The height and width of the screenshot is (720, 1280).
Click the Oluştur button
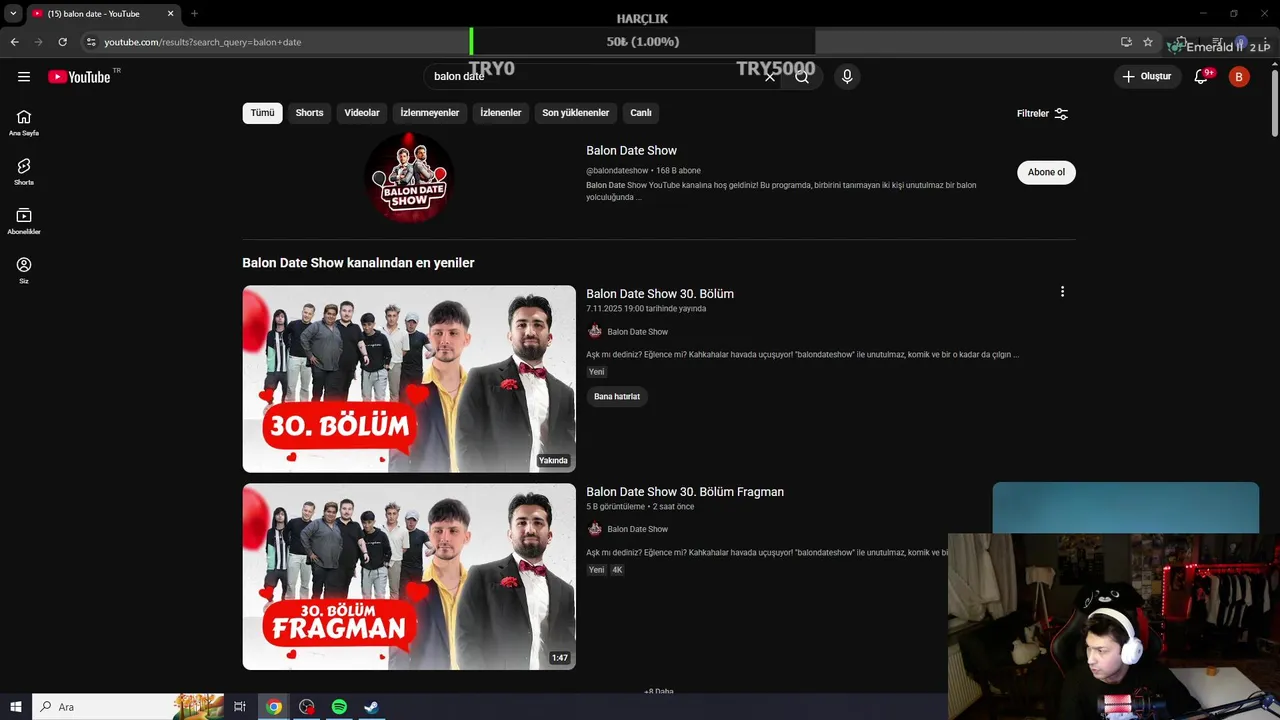(1147, 77)
